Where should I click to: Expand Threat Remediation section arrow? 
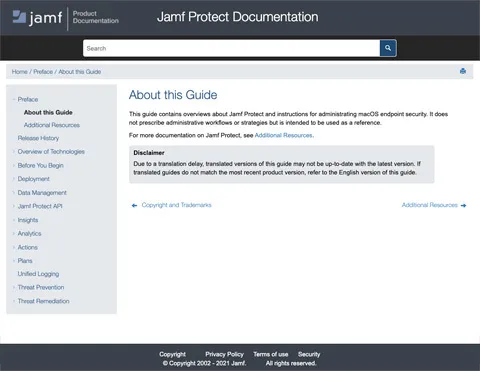click(14, 301)
